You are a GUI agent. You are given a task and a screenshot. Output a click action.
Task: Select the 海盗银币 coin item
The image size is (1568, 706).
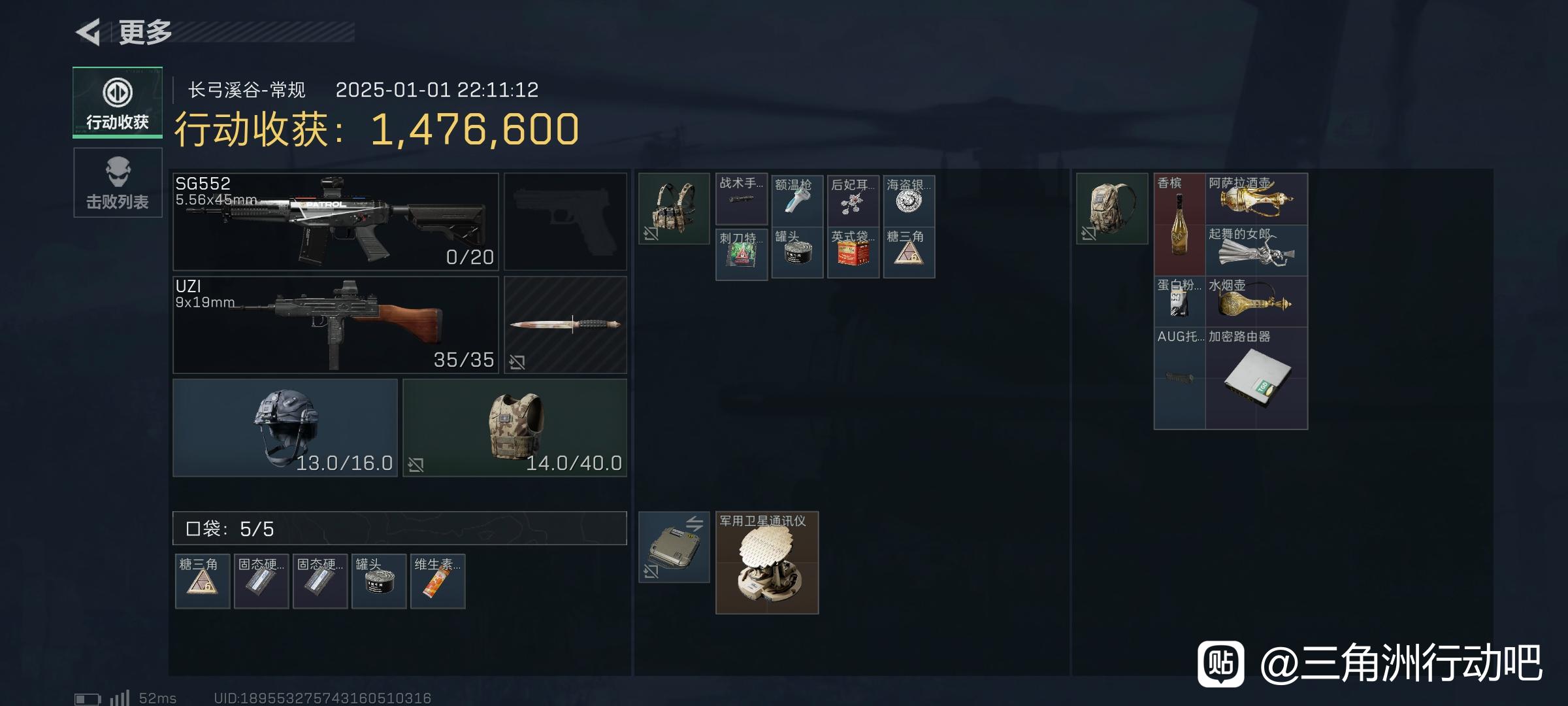click(x=909, y=200)
